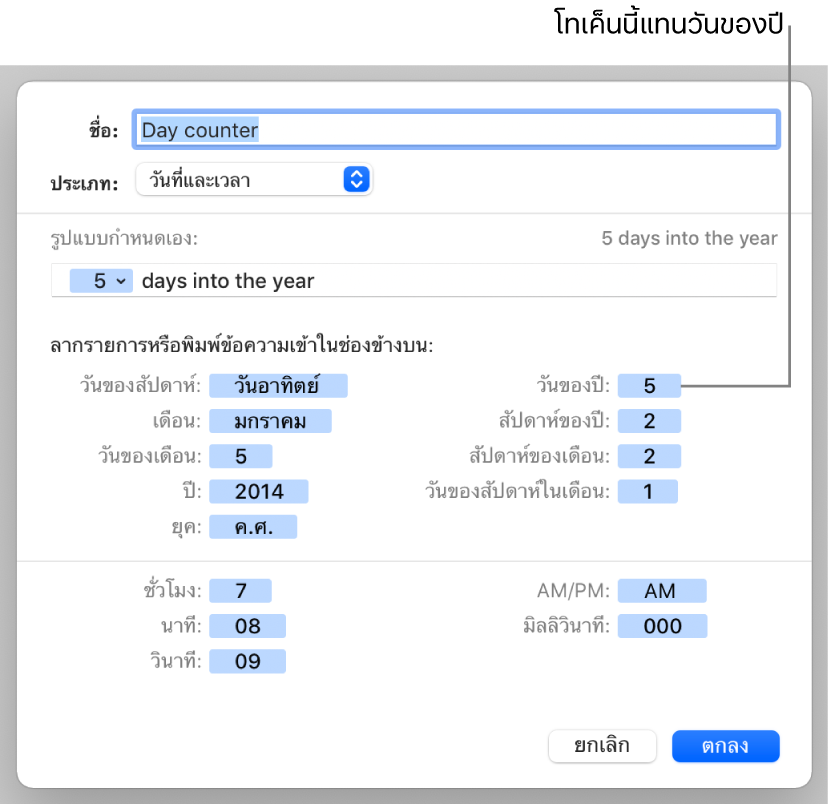Viewport: 828px width, 804px height.
Task: Select the สัปดาห์ของเดือน week of month token
Action: (x=650, y=456)
